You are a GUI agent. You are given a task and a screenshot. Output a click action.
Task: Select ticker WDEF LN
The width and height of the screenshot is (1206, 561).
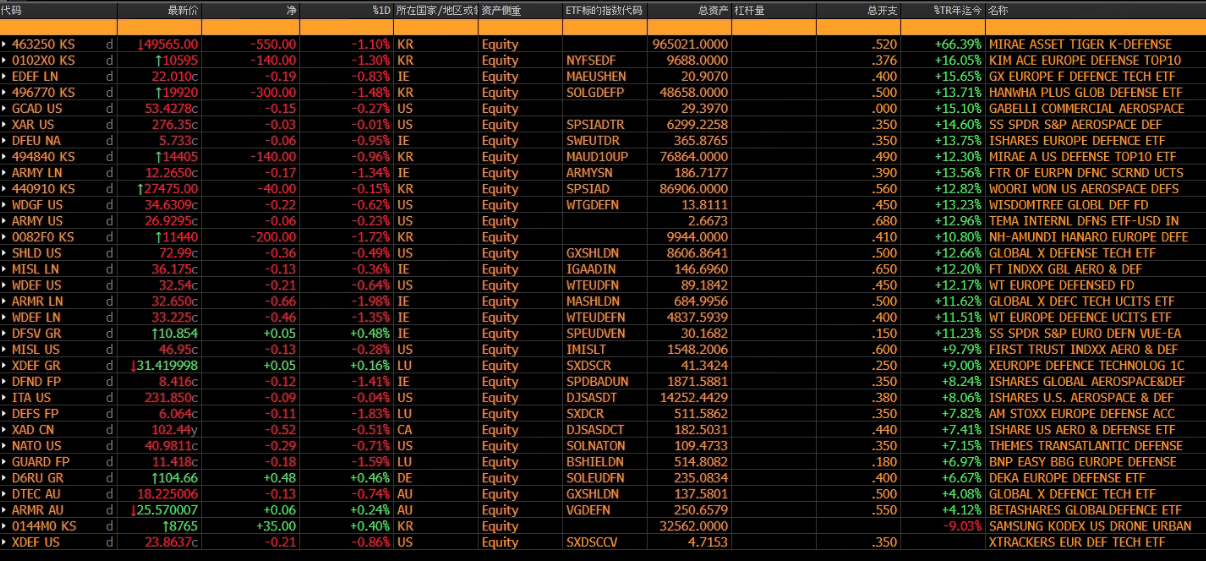(36, 317)
